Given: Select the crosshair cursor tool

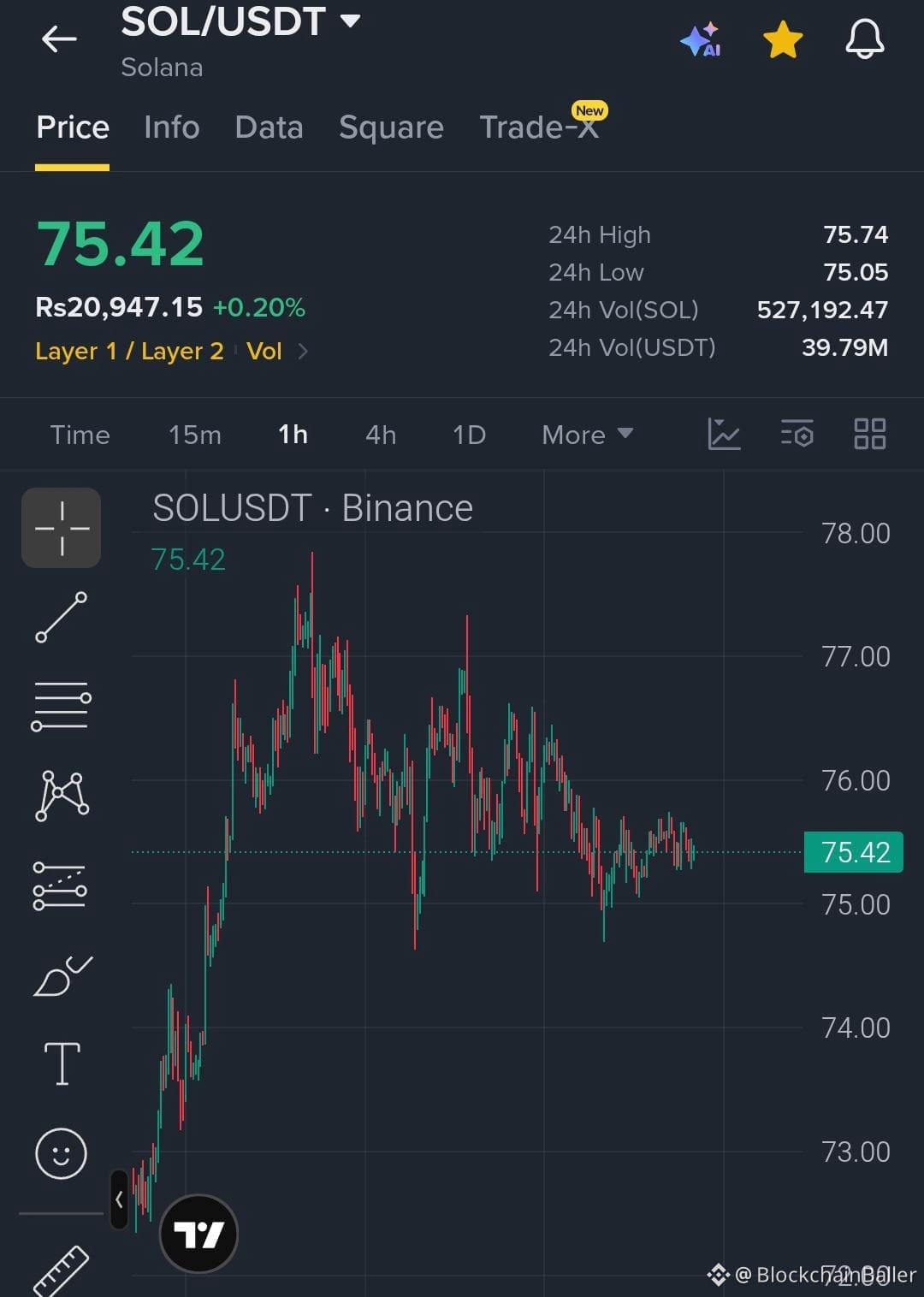Looking at the screenshot, I should coord(62,528).
